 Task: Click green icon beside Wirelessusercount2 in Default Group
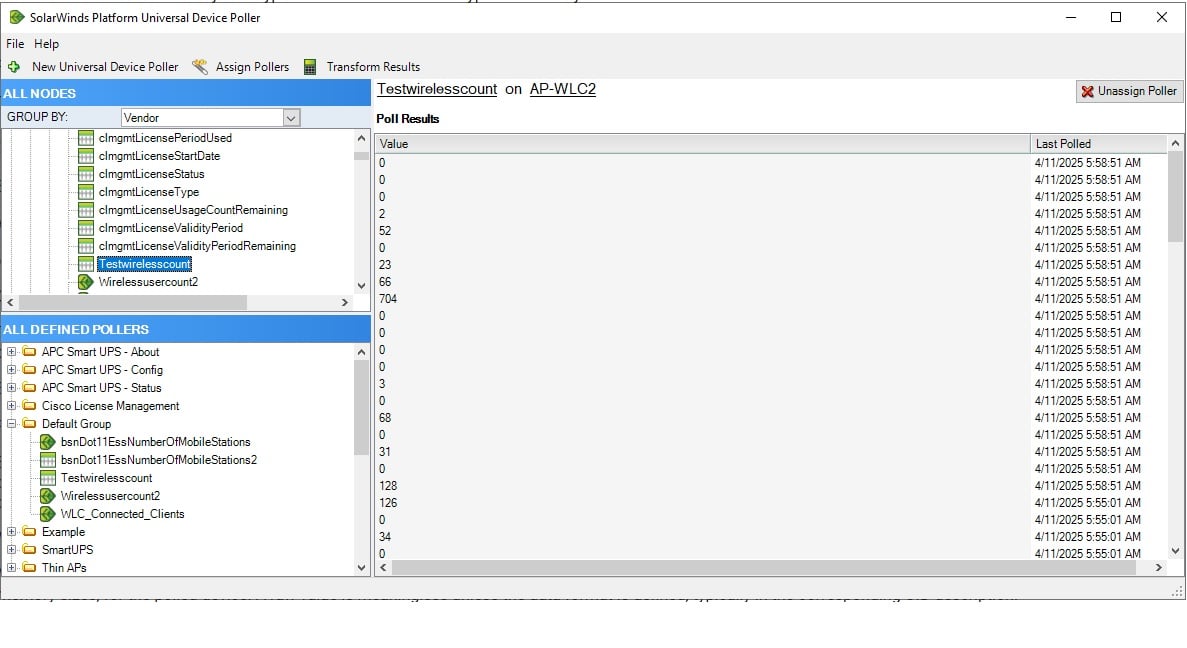tap(48, 496)
